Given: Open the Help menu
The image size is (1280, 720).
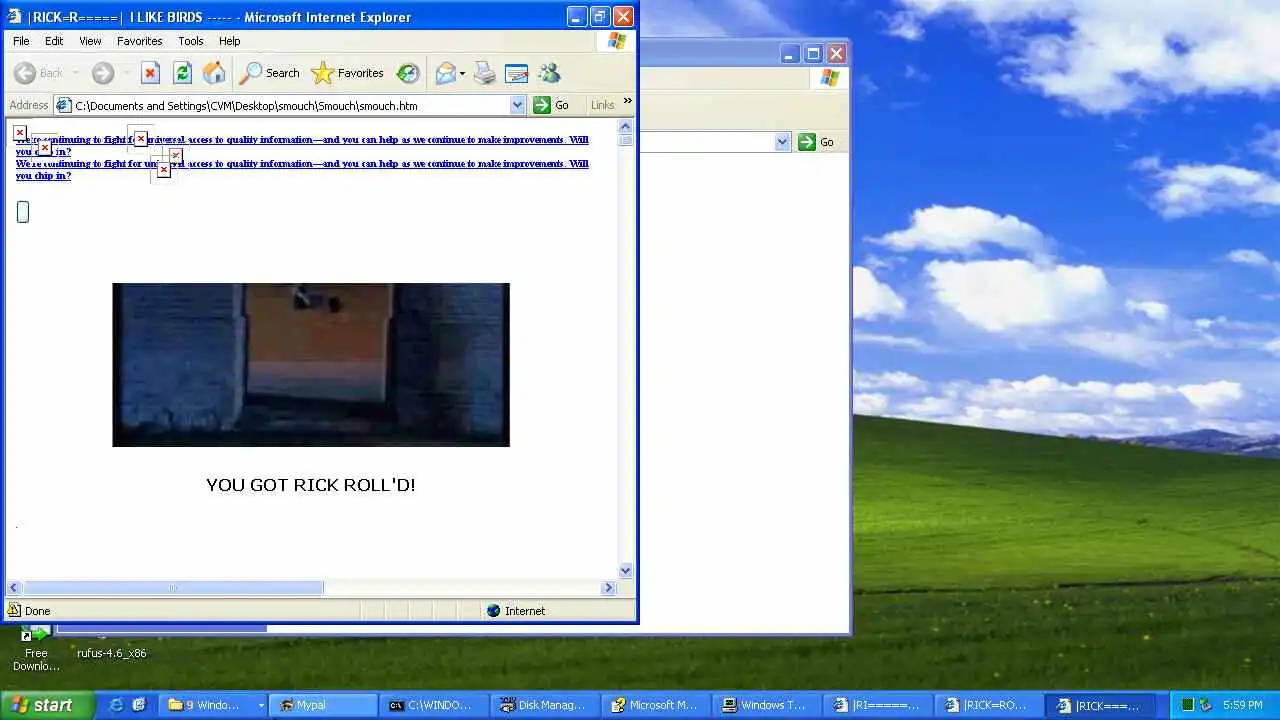Looking at the screenshot, I should [230, 41].
